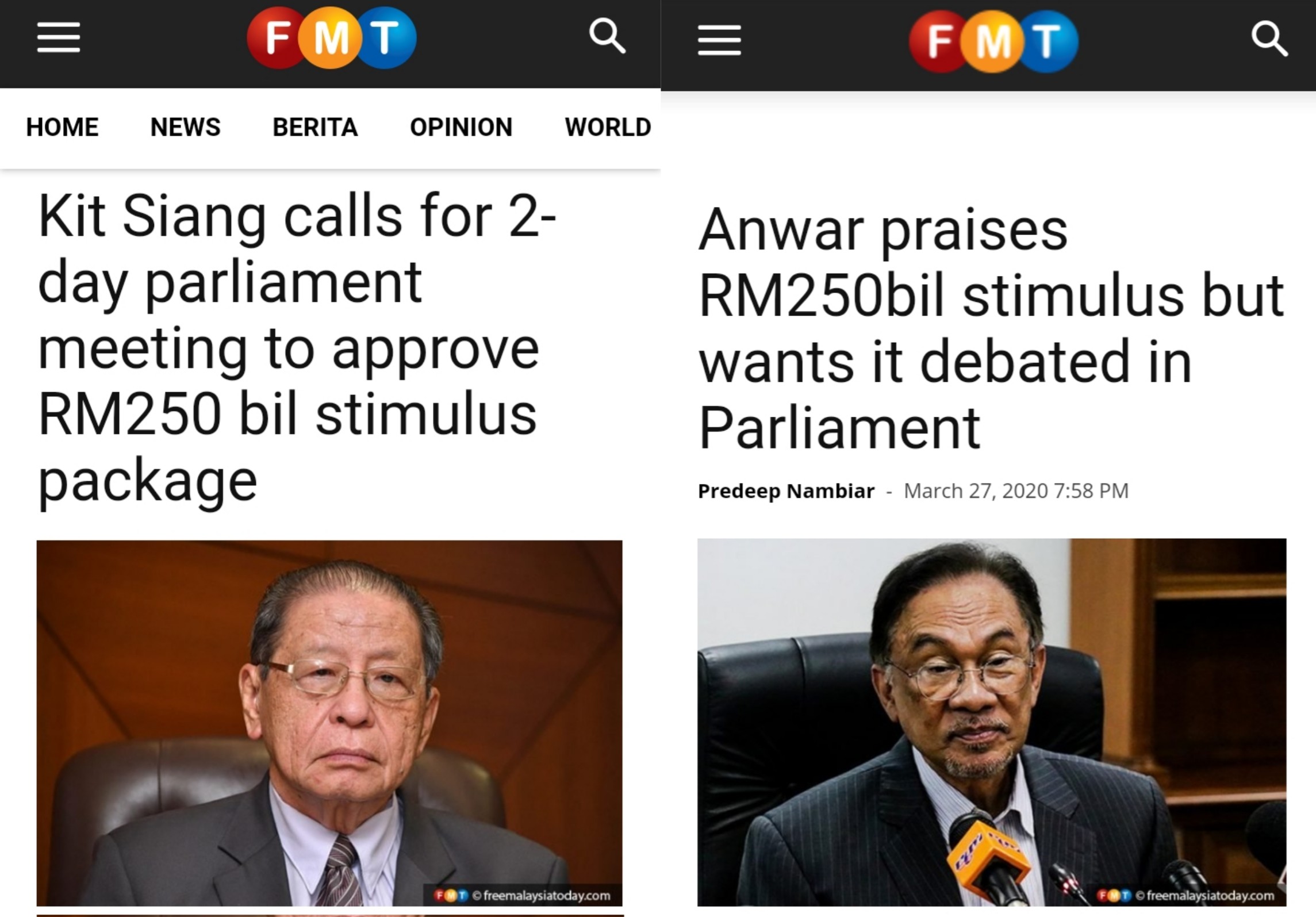Screen dimensions: 1316x917
Task: Open the hamburger menu on left page
Action: (x=59, y=38)
